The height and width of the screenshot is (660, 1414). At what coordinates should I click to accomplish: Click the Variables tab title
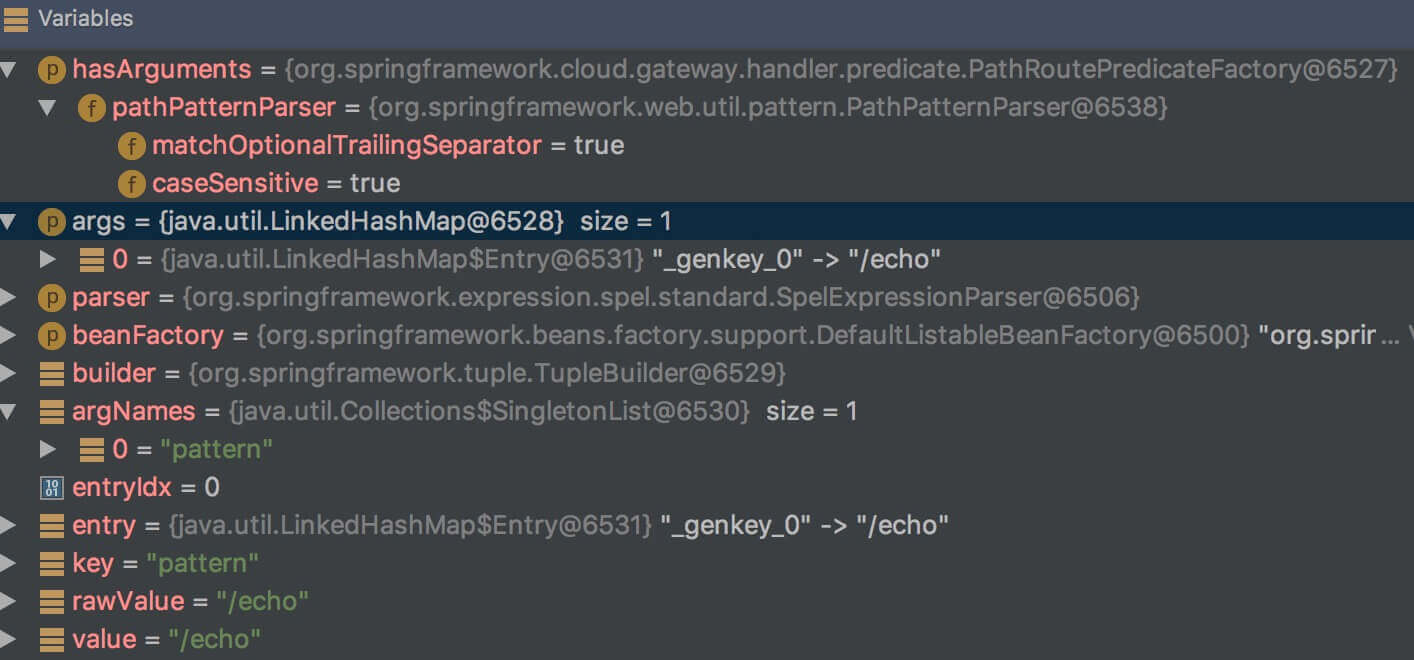(x=85, y=18)
